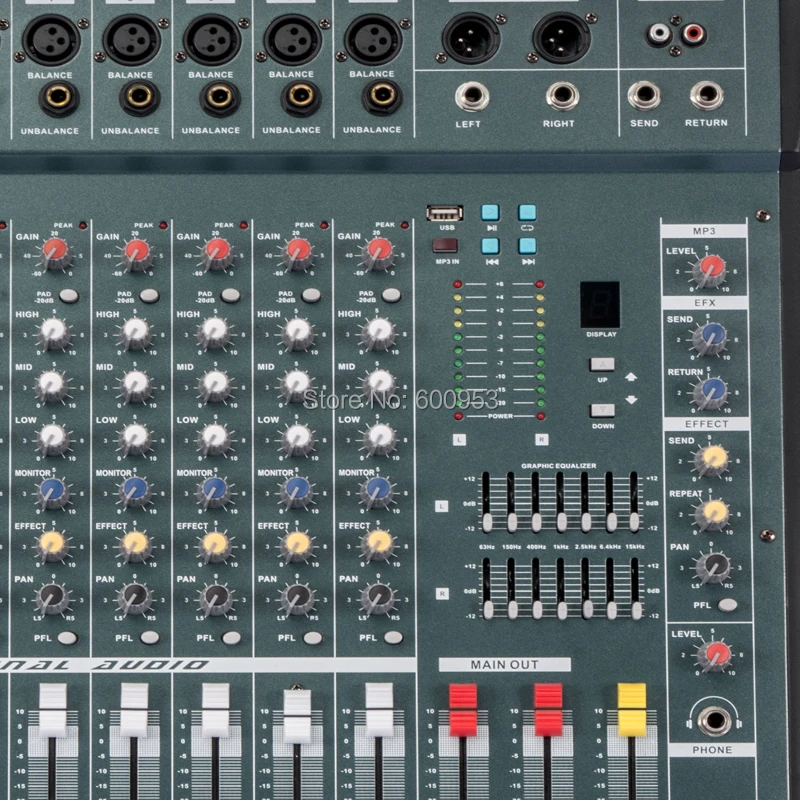Click UNBALANCE jack nearest the LEFT output
The height and width of the screenshot is (800, 800).
coord(382,96)
